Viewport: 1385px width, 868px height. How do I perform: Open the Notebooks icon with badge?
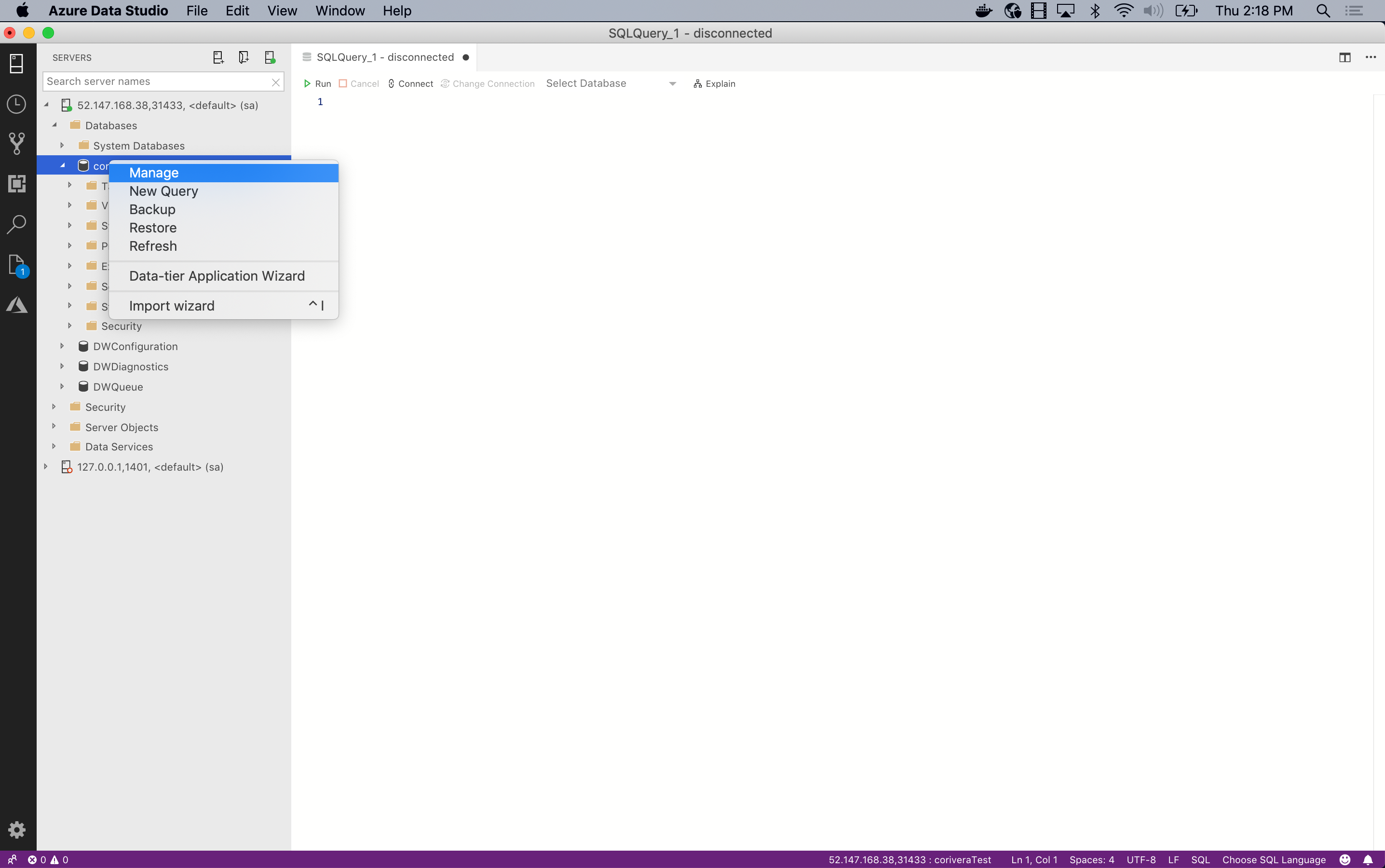[17, 265]
